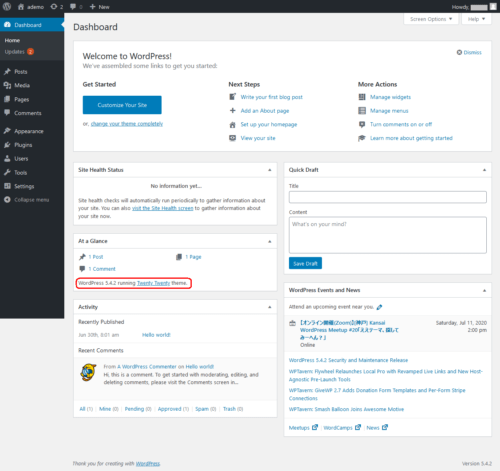Open WordPress 5.4.2 Security and Maintenance Release news
The image size is (500, 471).
click(x=348, y=360)
